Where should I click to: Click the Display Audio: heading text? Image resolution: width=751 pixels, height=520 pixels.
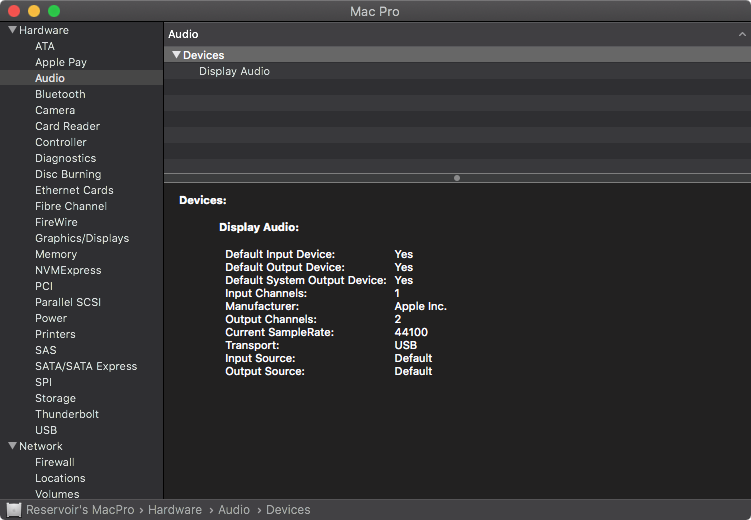259,227
